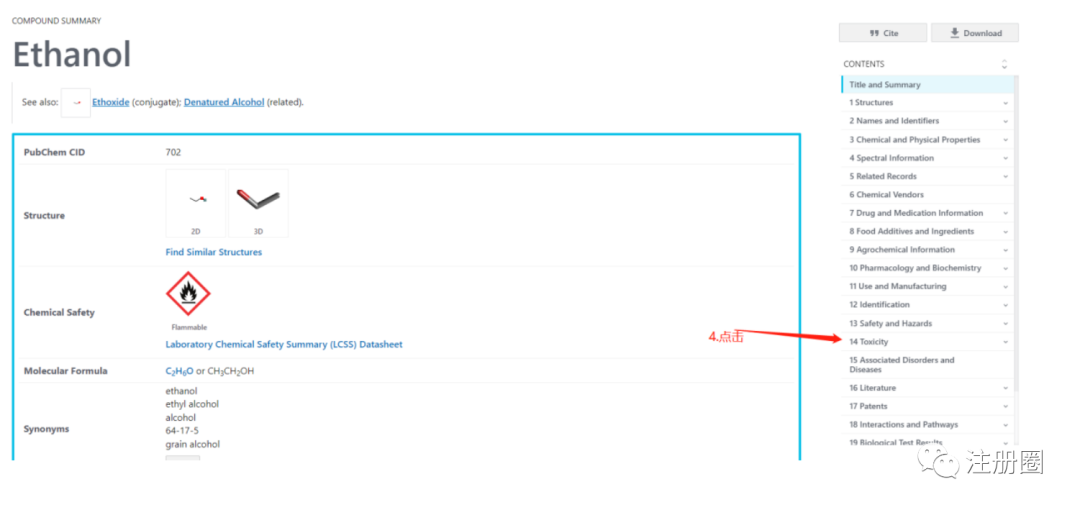Open Laboratory Chemical Safety Summary Datasheet
The width and height of the screenshot is (1080, 510).
click(284, 345)
